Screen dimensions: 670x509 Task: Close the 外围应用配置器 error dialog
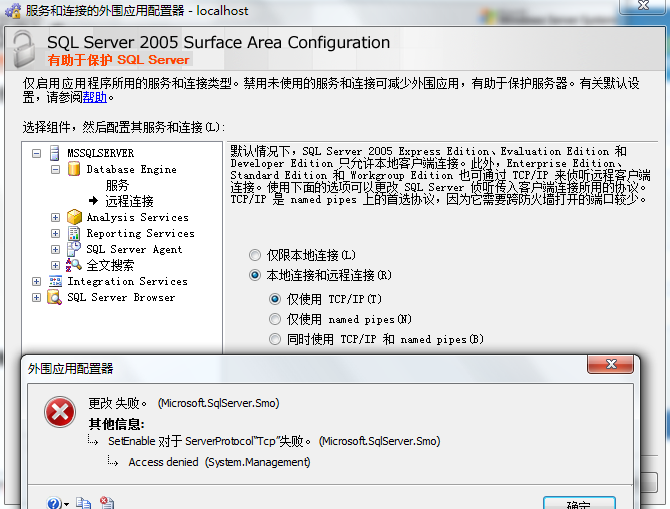[611, 364]
